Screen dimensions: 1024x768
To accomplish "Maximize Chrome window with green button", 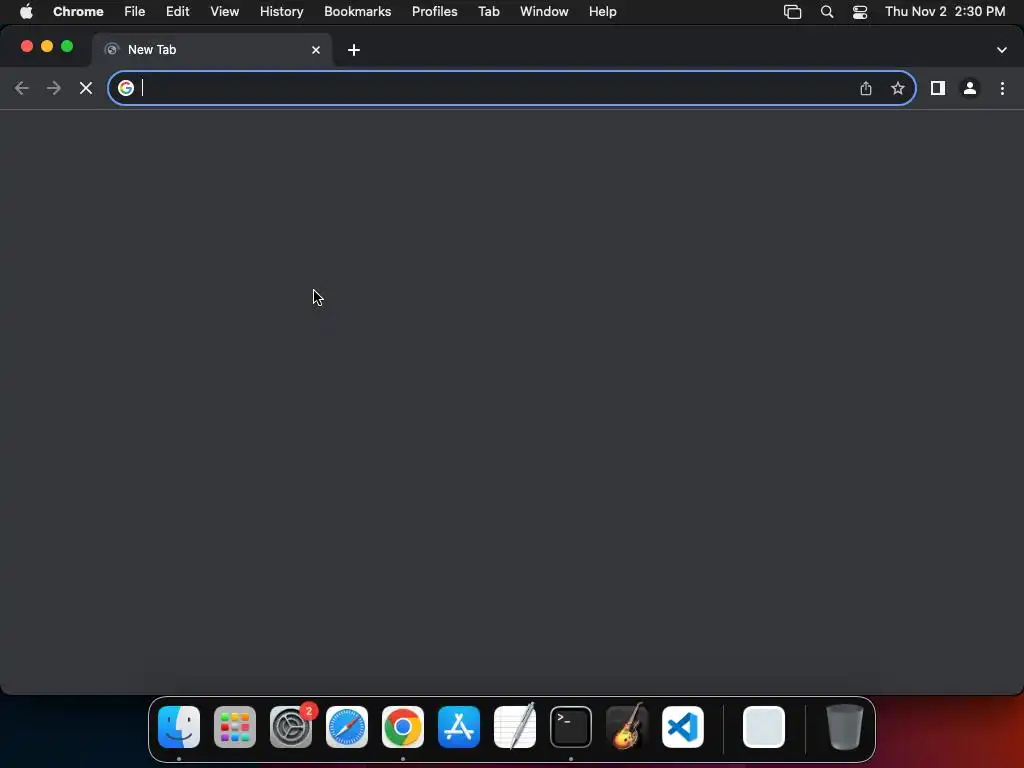I will click(x=67, y=46).
